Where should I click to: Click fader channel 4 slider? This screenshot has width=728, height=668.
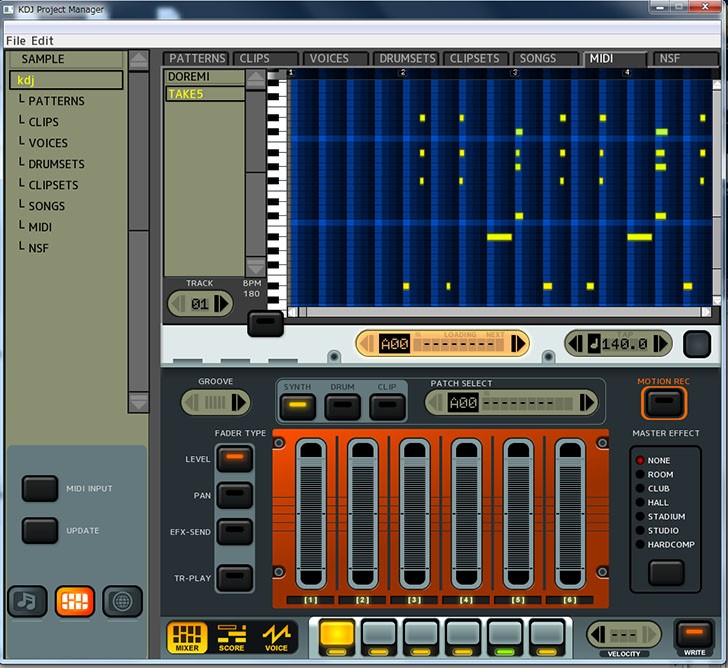point(466,514)
